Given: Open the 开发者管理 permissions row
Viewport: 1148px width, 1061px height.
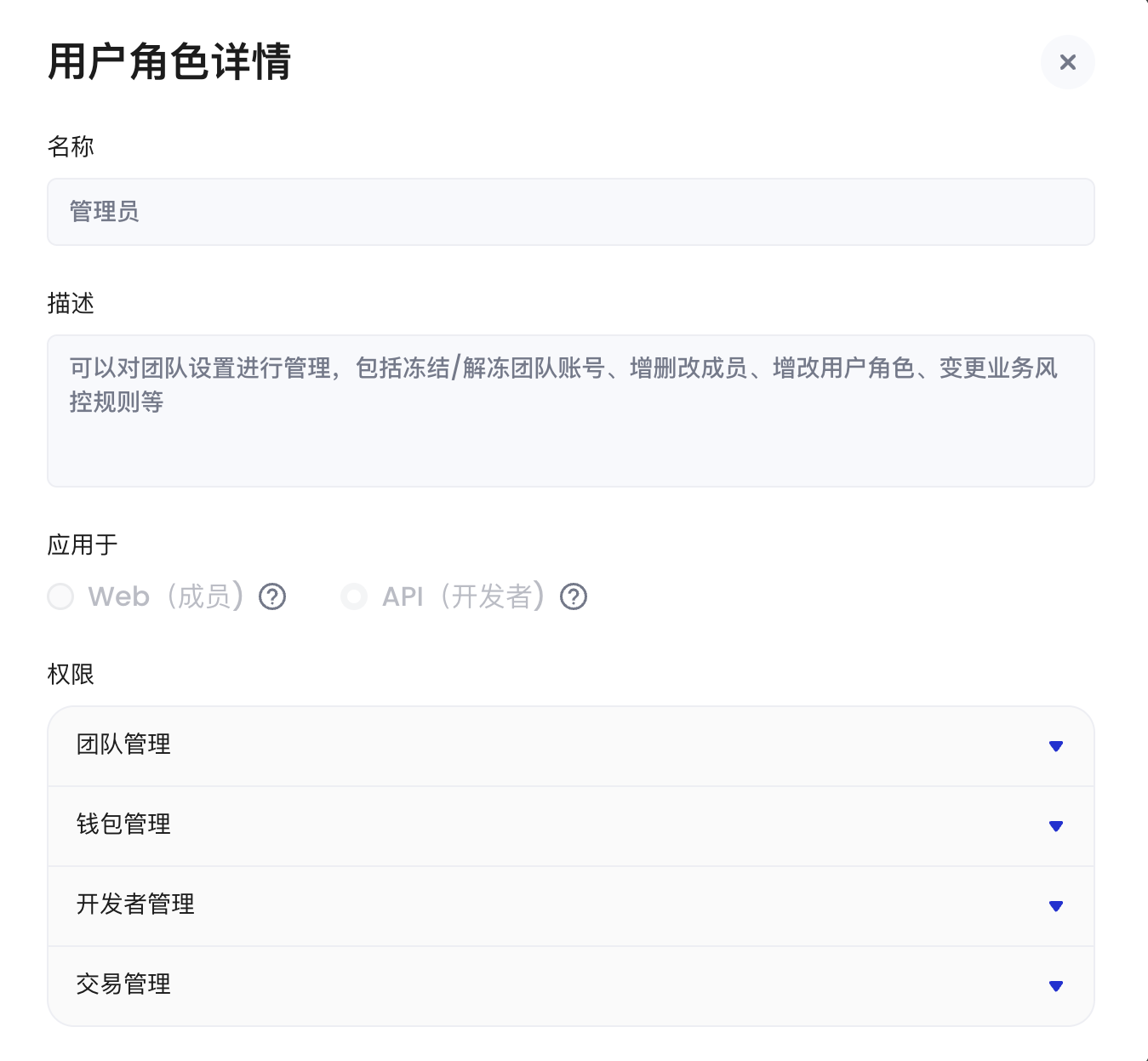Looking at the screenshot, I should 571,905.
